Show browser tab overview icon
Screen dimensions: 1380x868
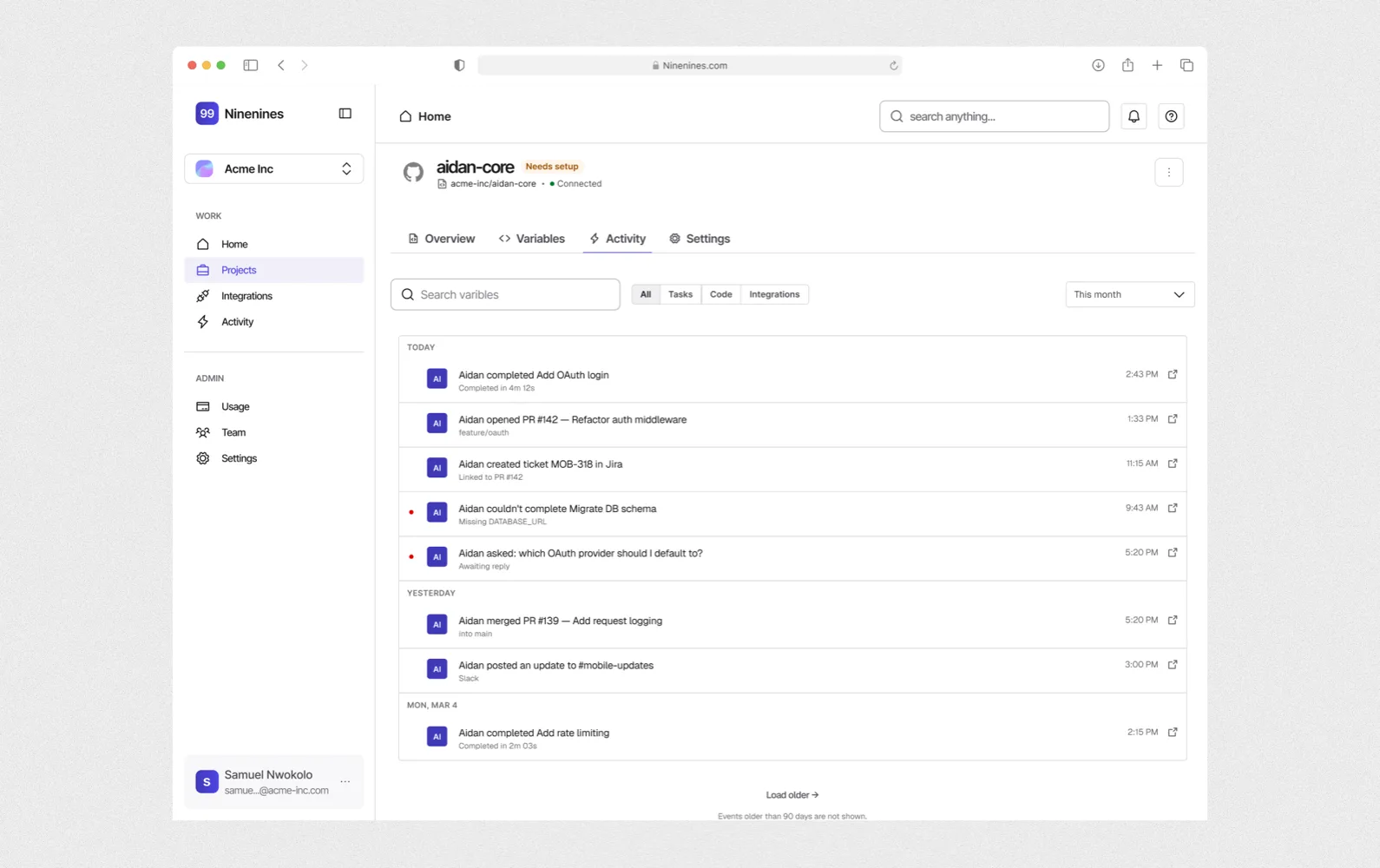tap(1186, 65)
